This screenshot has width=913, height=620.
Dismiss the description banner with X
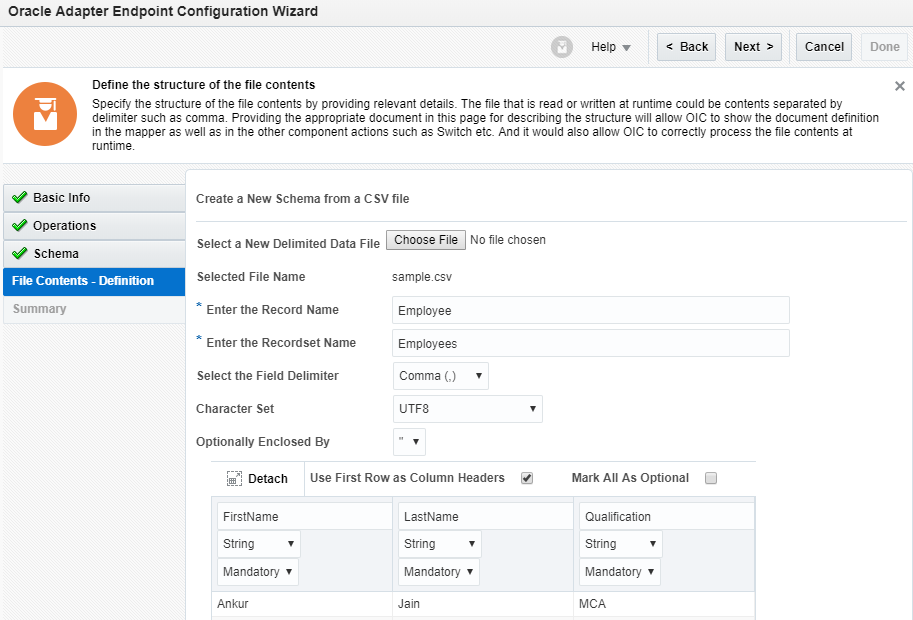(899, 87)
